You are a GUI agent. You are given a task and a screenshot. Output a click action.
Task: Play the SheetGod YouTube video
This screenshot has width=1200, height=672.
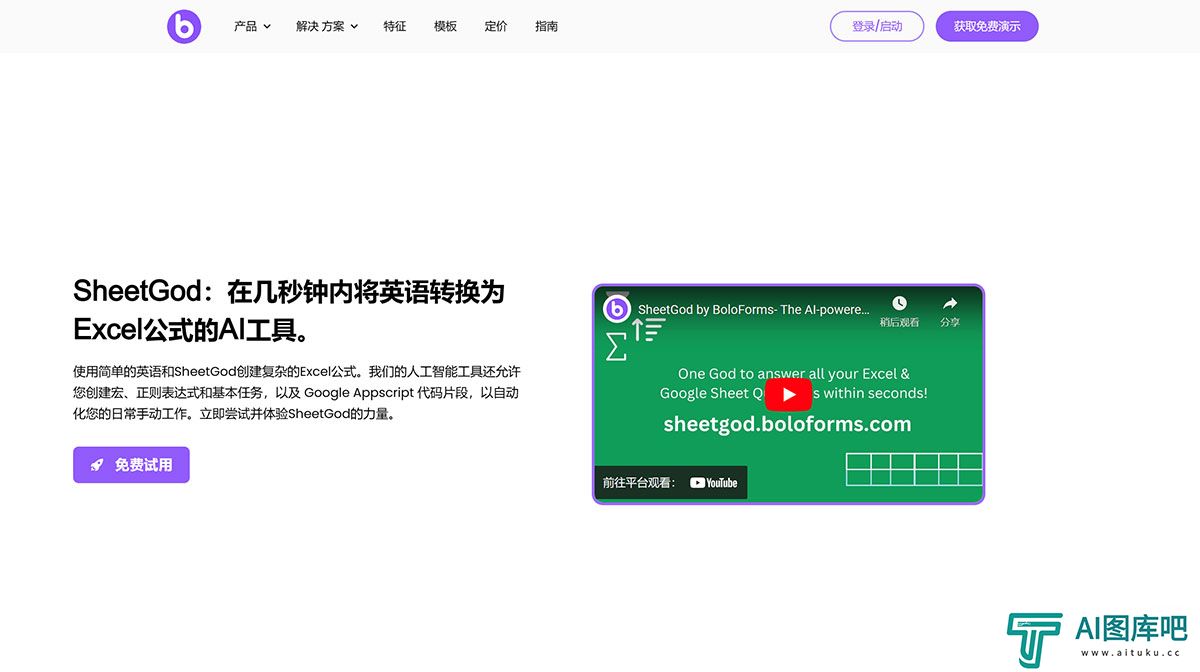(x=789, y=394)
